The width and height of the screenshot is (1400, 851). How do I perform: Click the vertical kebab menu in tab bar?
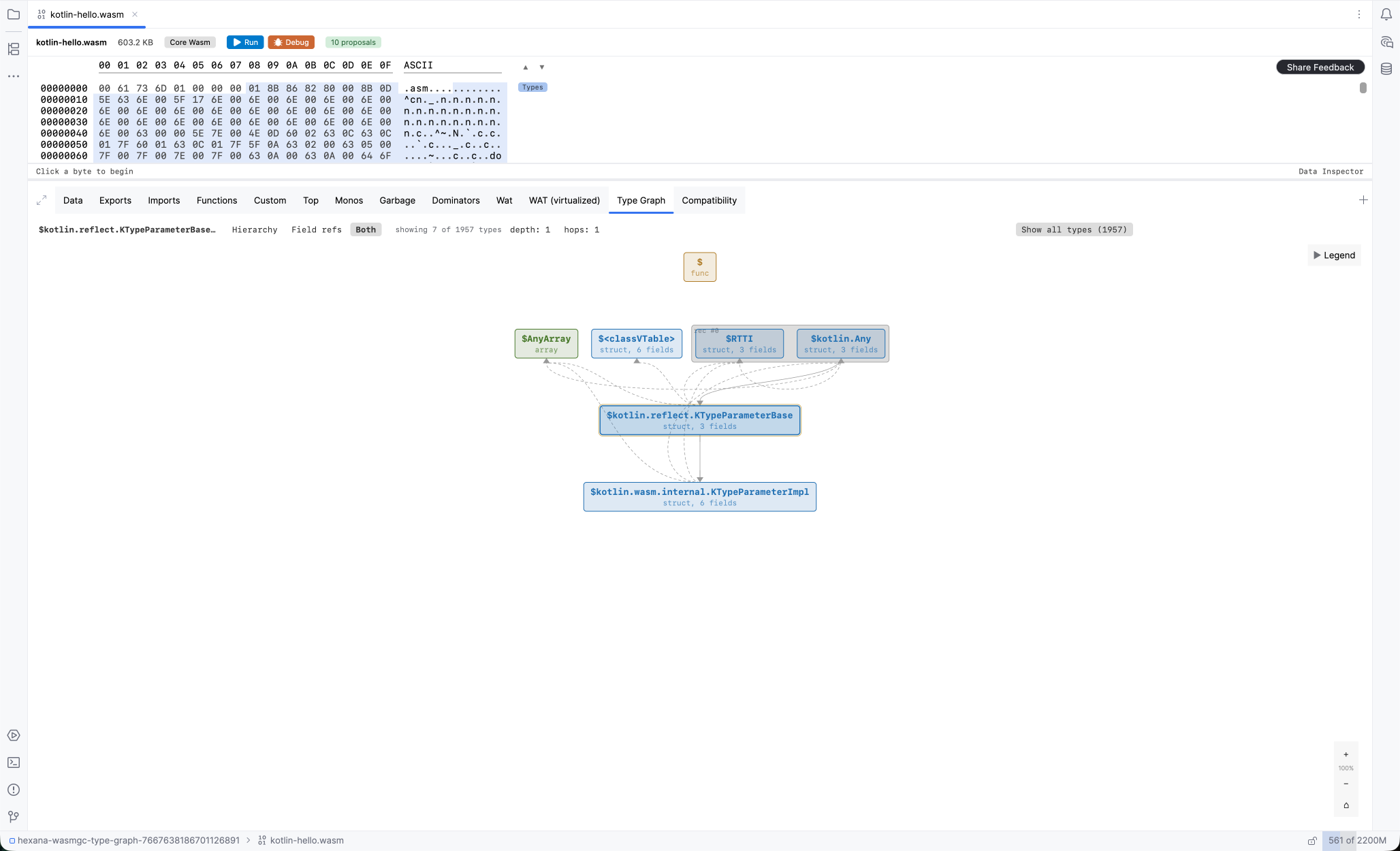(x=1359, y=14)
